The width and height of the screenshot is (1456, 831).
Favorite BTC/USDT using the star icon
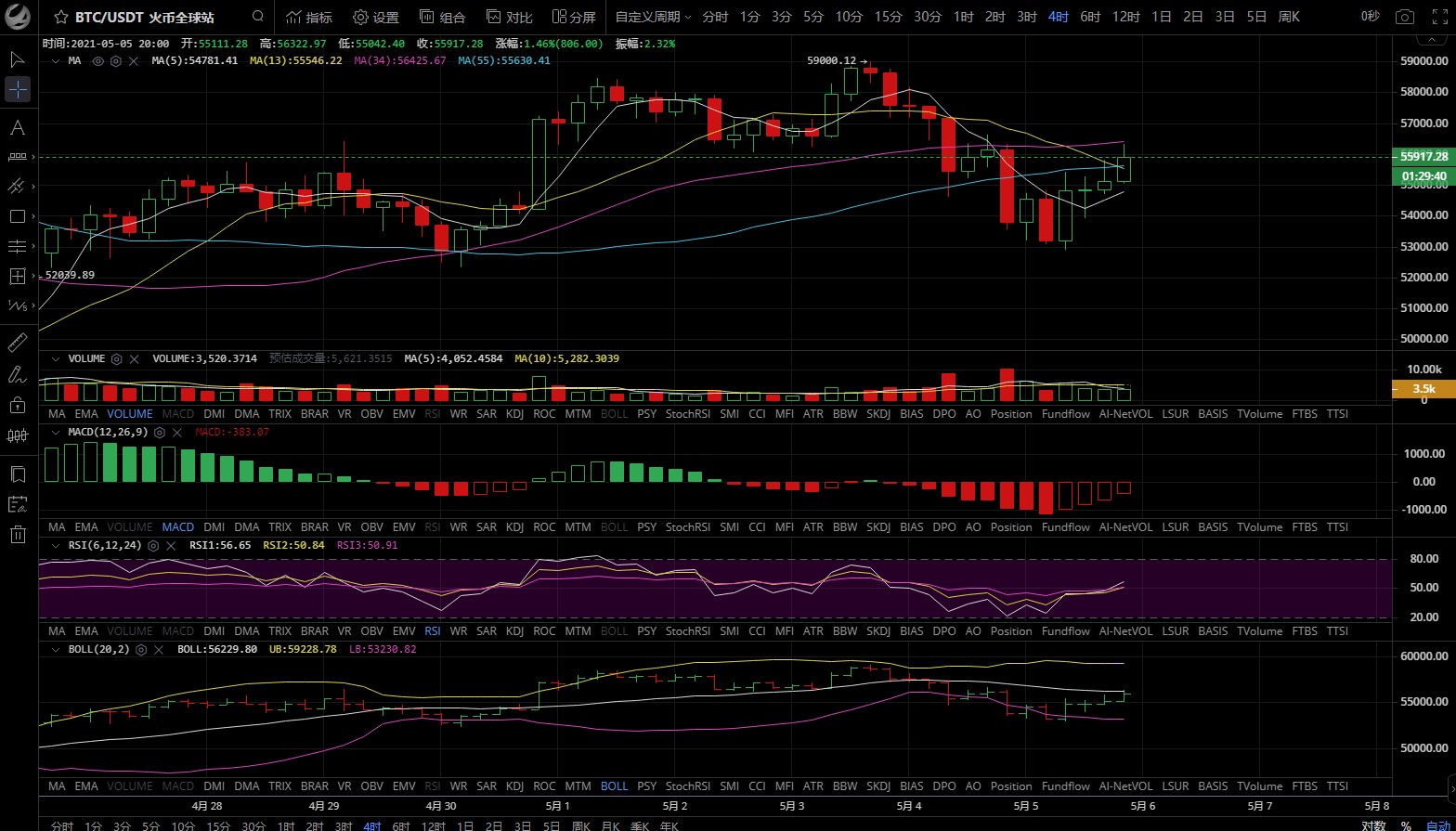click(x=60, y=17)
